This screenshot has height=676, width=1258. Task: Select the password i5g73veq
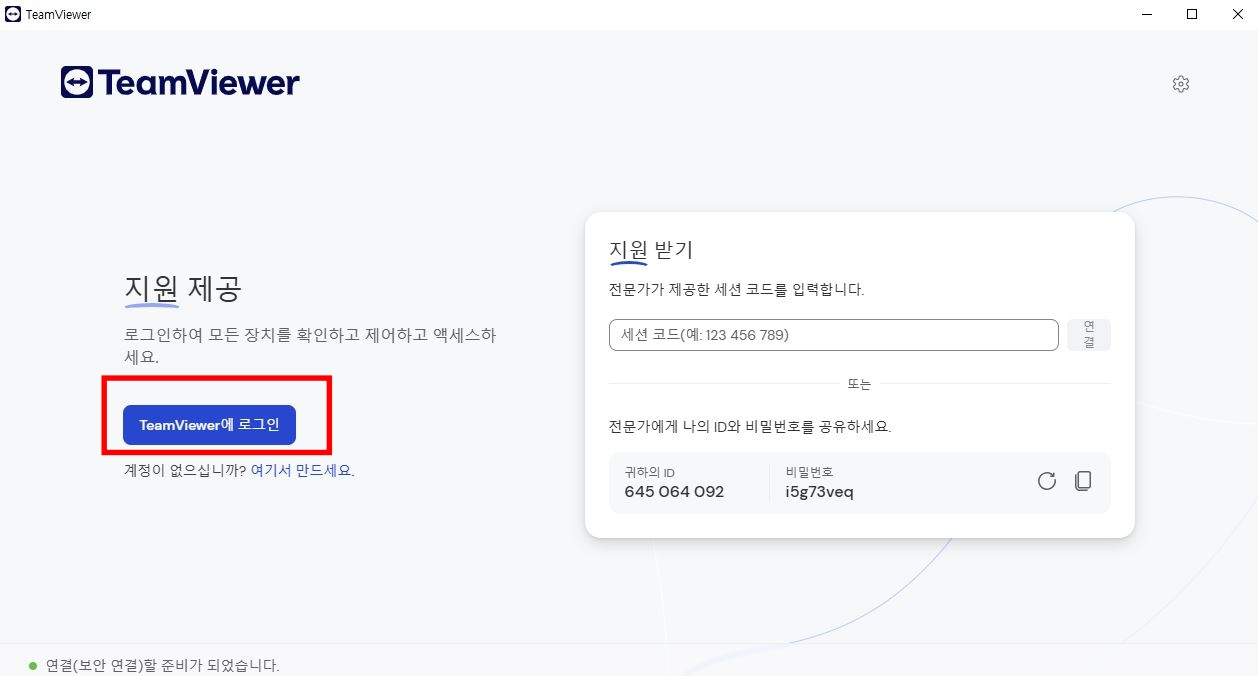point(818,492)
